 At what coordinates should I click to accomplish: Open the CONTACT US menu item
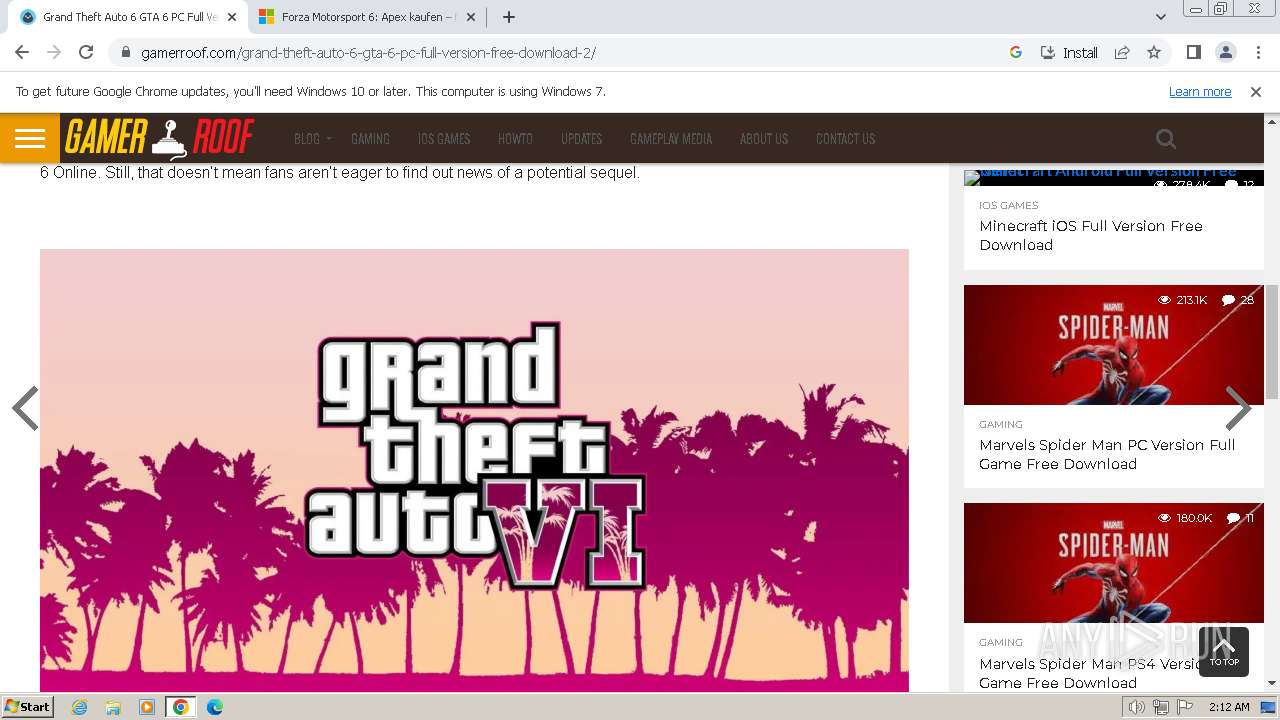click(845, 139)
